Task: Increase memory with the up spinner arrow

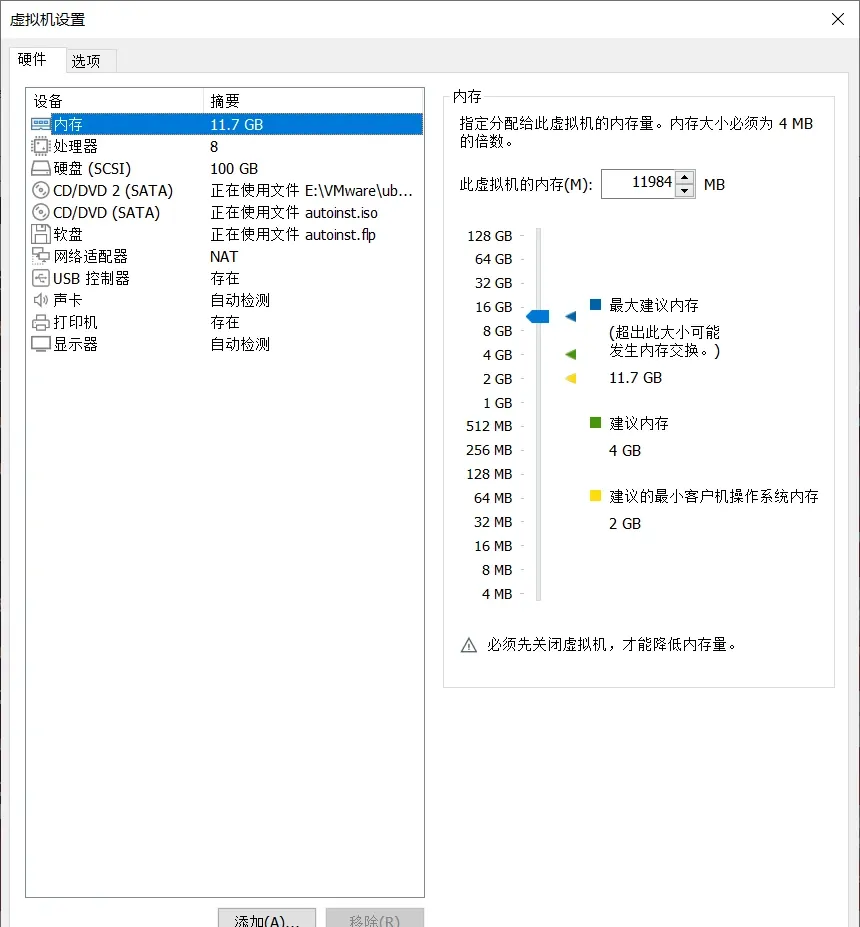Action: point(684,177)
